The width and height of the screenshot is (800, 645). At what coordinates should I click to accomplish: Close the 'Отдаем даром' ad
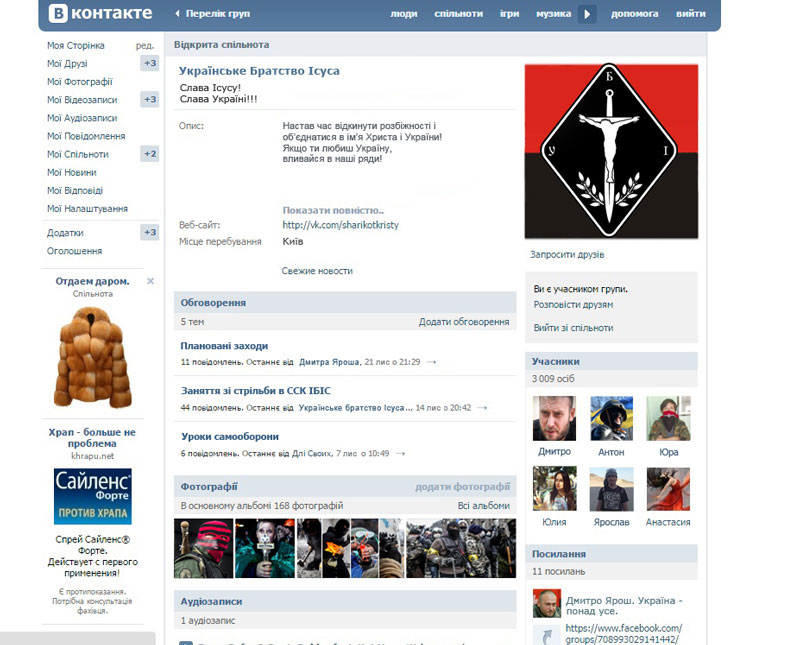(x=151, y=281)
